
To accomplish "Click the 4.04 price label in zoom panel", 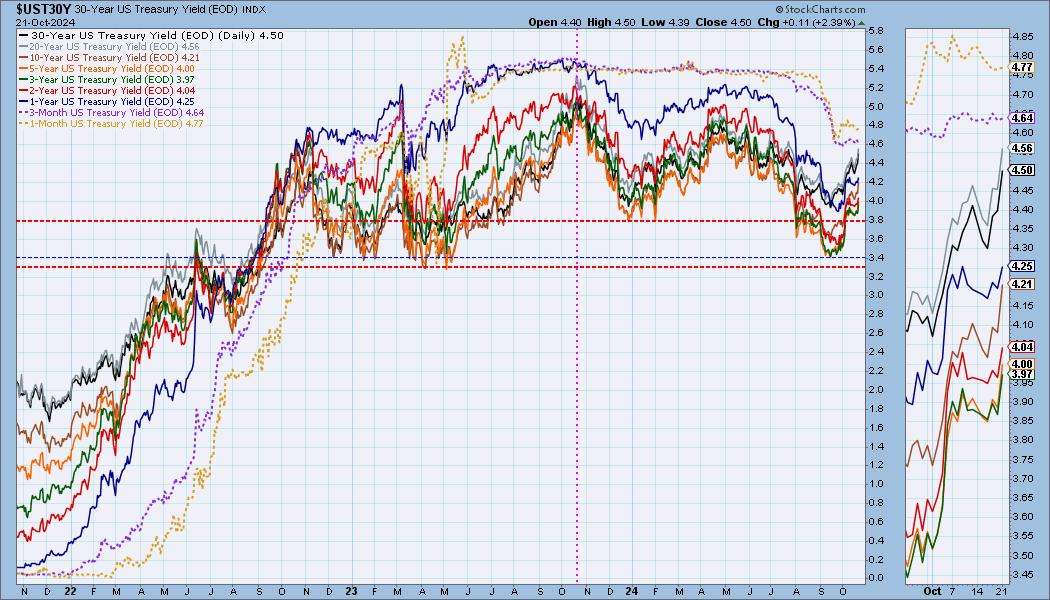I will [x=1022, y=347].
